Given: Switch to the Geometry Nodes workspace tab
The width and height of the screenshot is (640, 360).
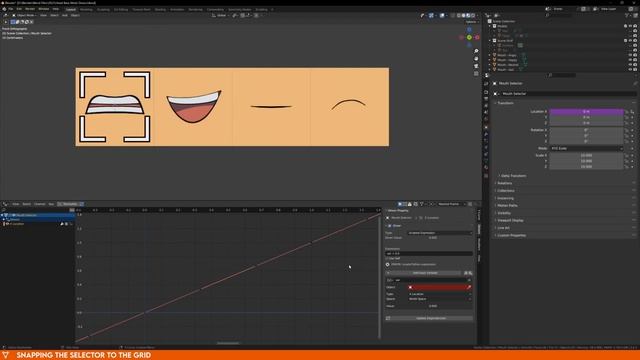Looking at the screenshot, I should (240, 9).
